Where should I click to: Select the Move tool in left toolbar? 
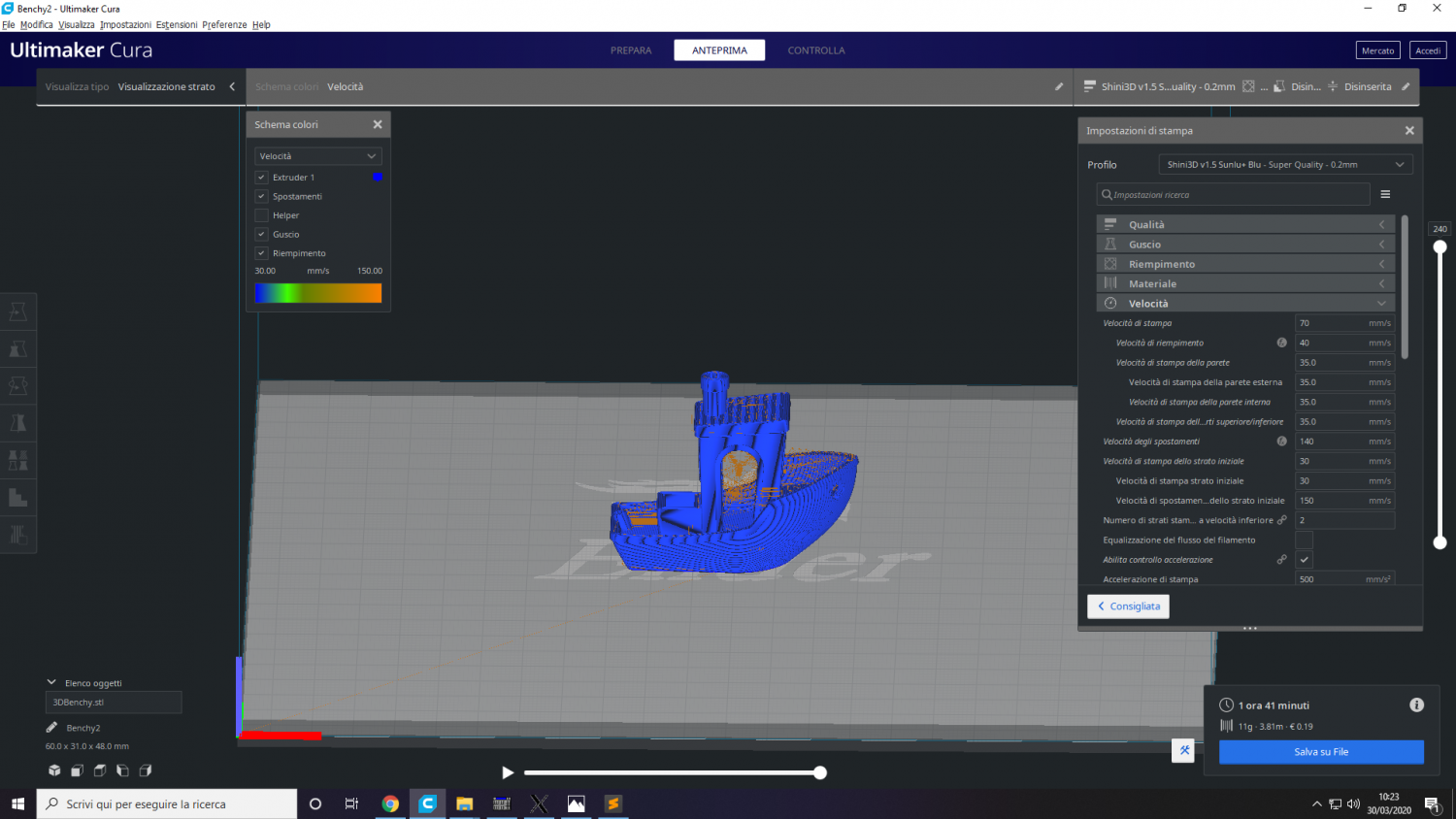coord(17,311)
